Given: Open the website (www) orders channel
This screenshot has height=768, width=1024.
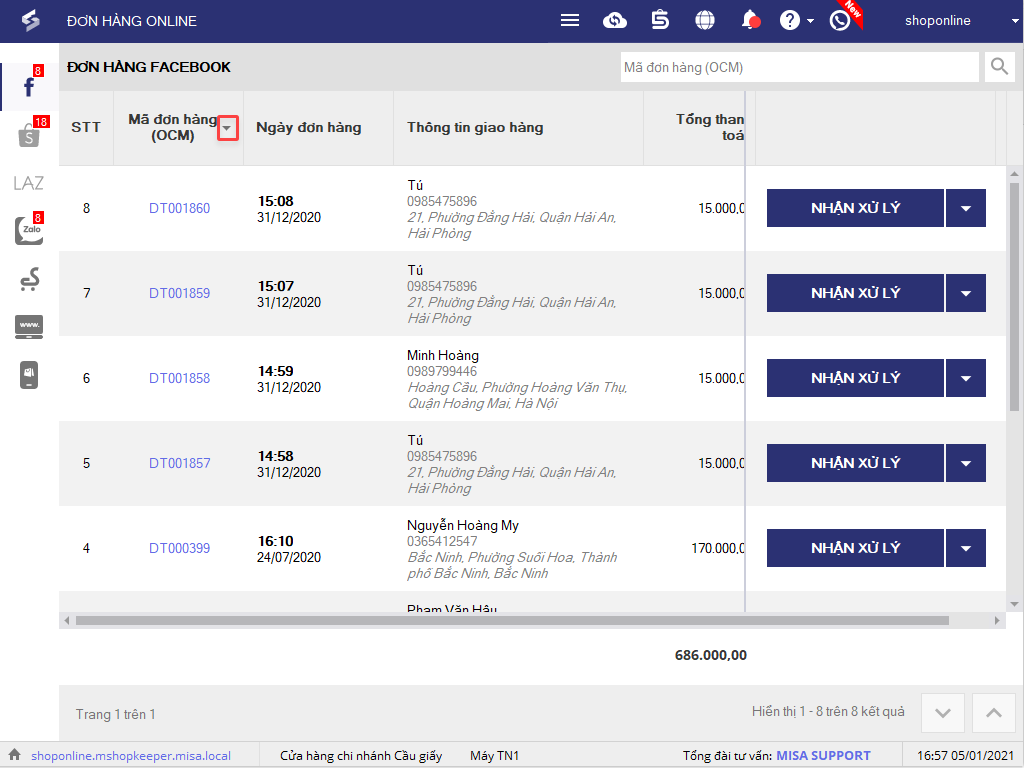Looking at the screenshot, I should click(x=29, y=327).
